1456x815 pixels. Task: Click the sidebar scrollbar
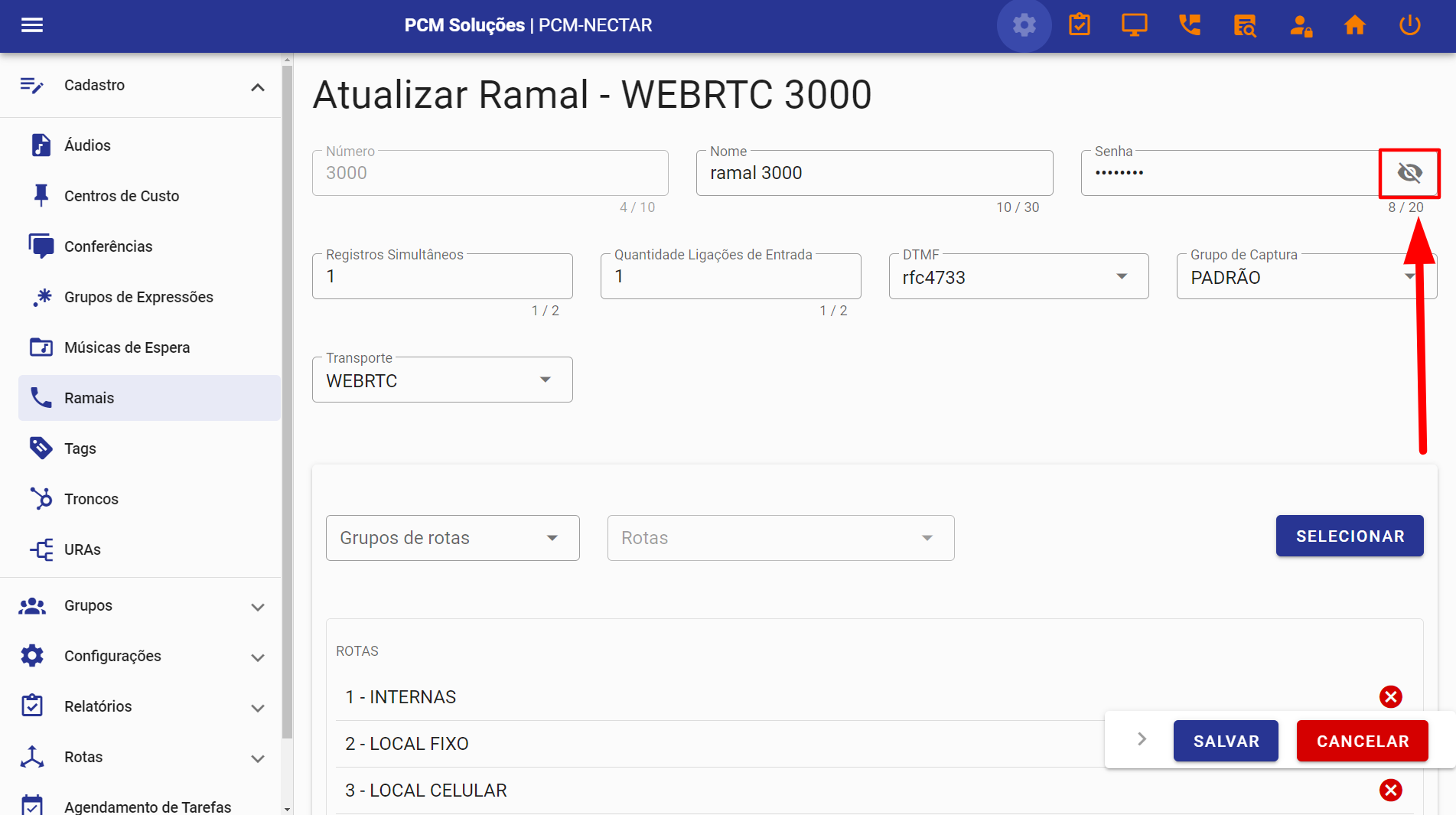tap(287, 402)
